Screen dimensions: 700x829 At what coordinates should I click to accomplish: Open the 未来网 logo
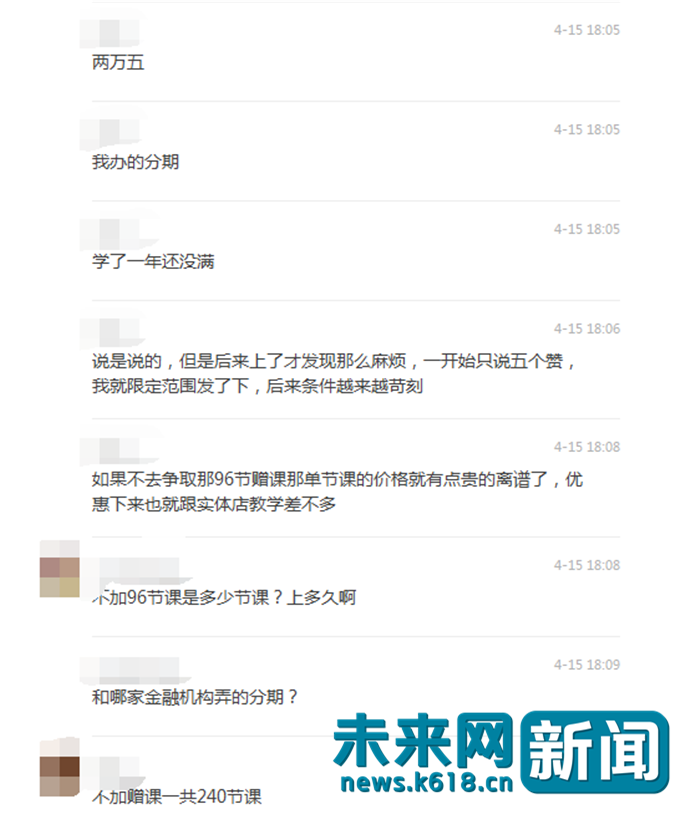click(423, 740)
